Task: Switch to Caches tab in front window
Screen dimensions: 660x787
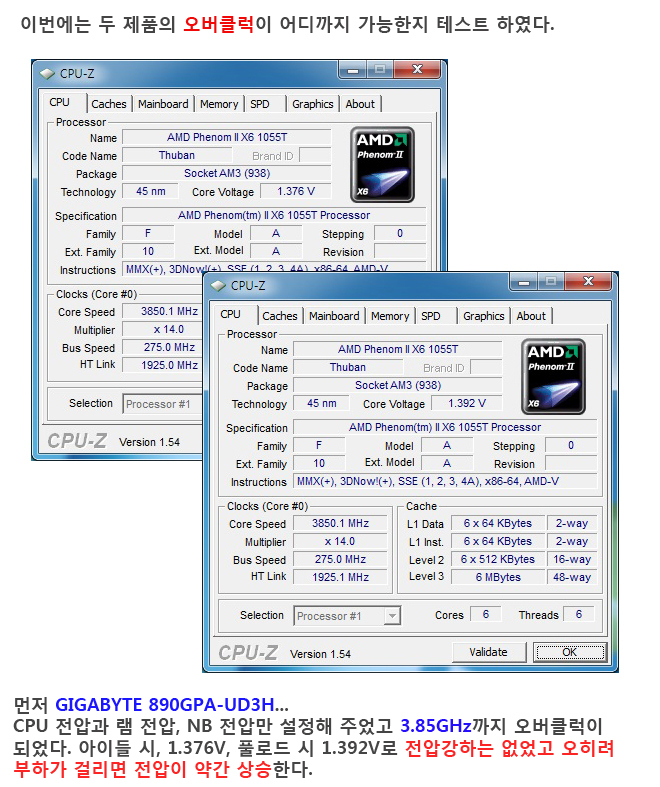Action: click(x=280, y=316)
